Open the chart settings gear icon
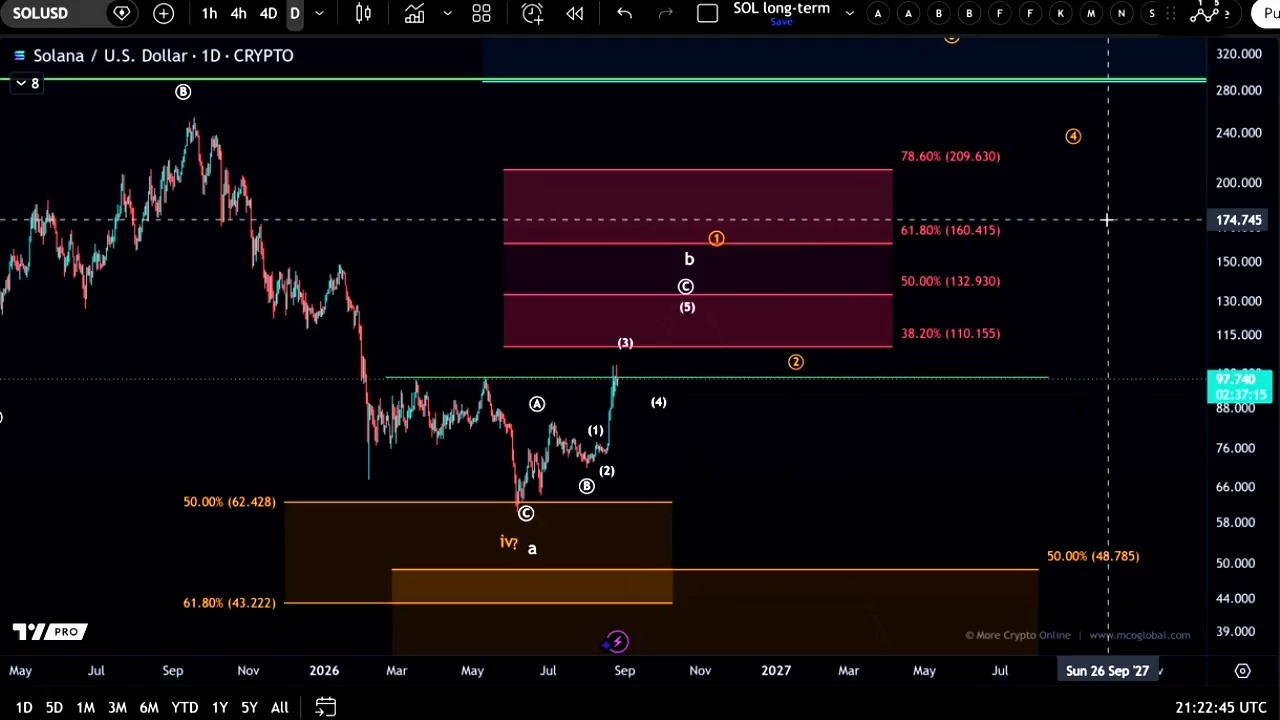The image size is (1280, 720). tap(1242, 671)
